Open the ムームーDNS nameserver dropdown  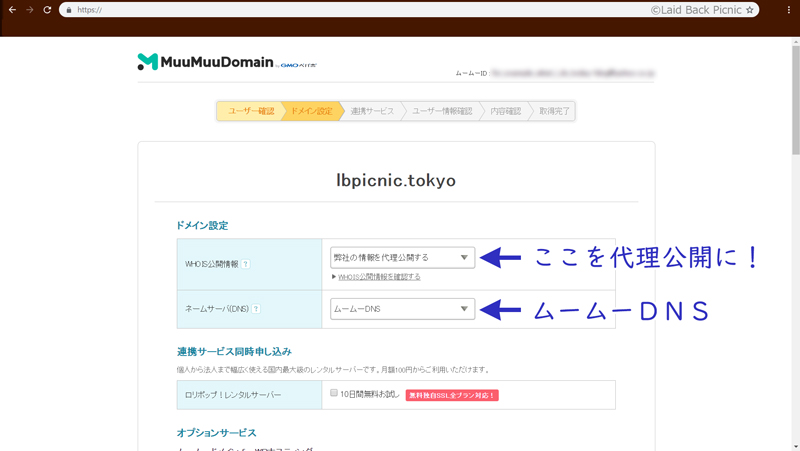coord(403,309)
